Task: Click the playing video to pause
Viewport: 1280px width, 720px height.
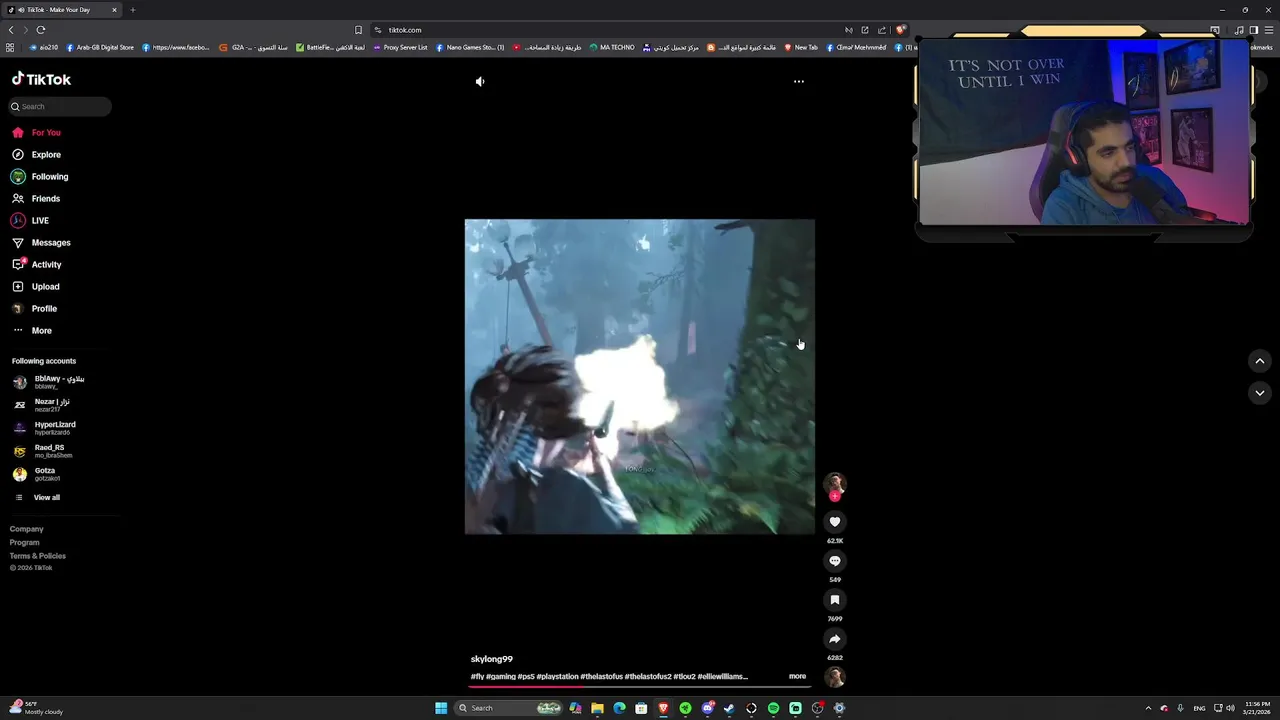Action: (x=640, y=377)
